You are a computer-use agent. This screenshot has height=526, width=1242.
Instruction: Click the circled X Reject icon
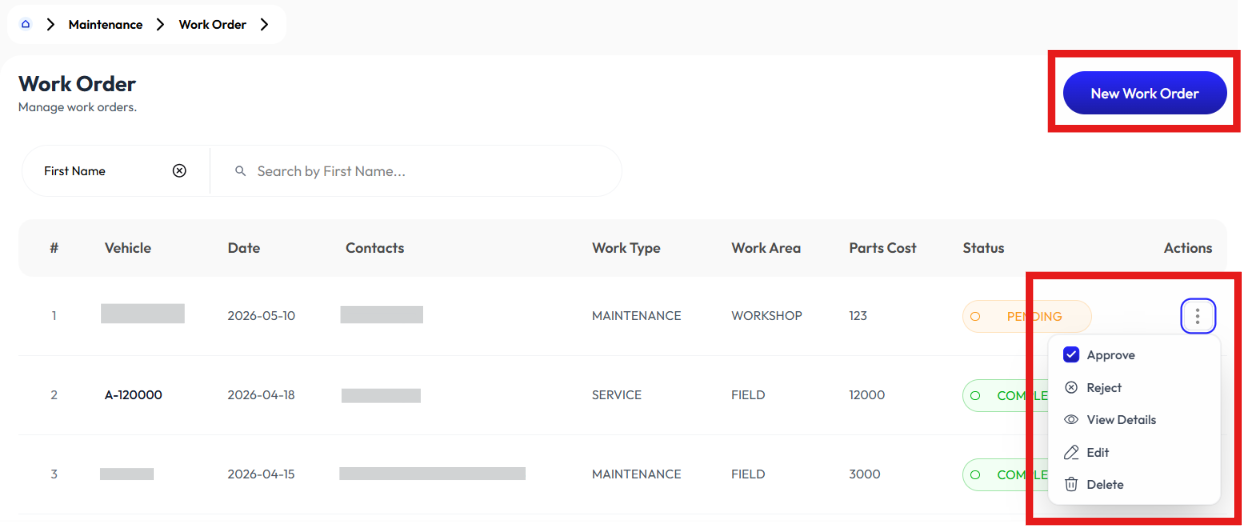click(1071, 387)
